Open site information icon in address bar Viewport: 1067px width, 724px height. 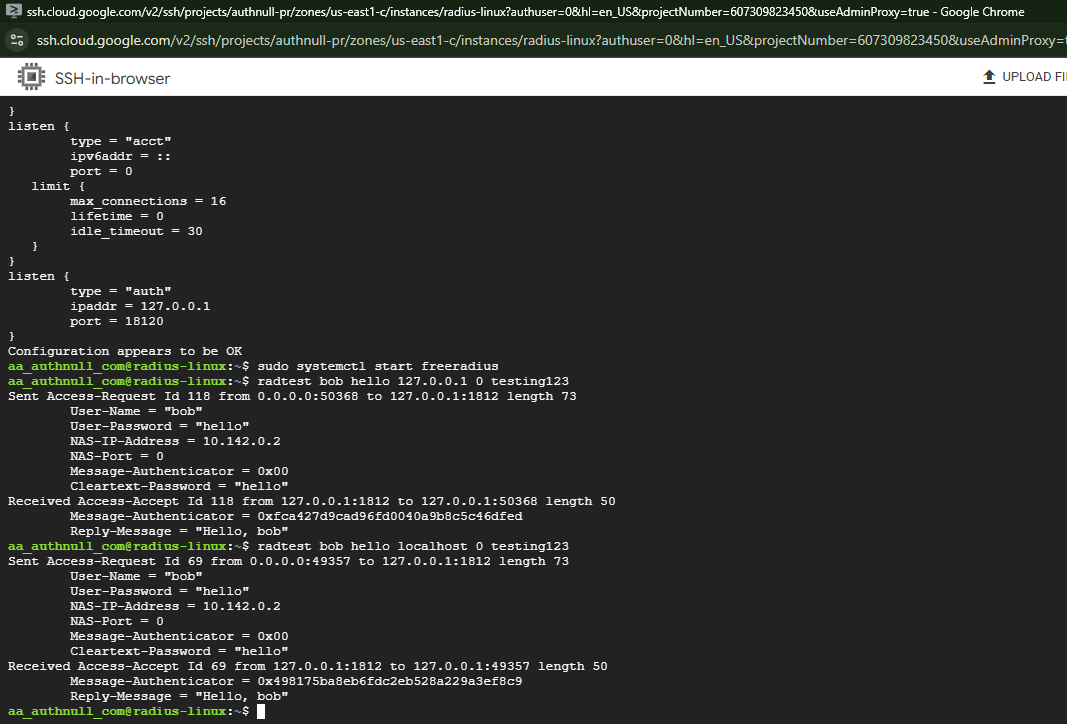(x=17, y=40)
